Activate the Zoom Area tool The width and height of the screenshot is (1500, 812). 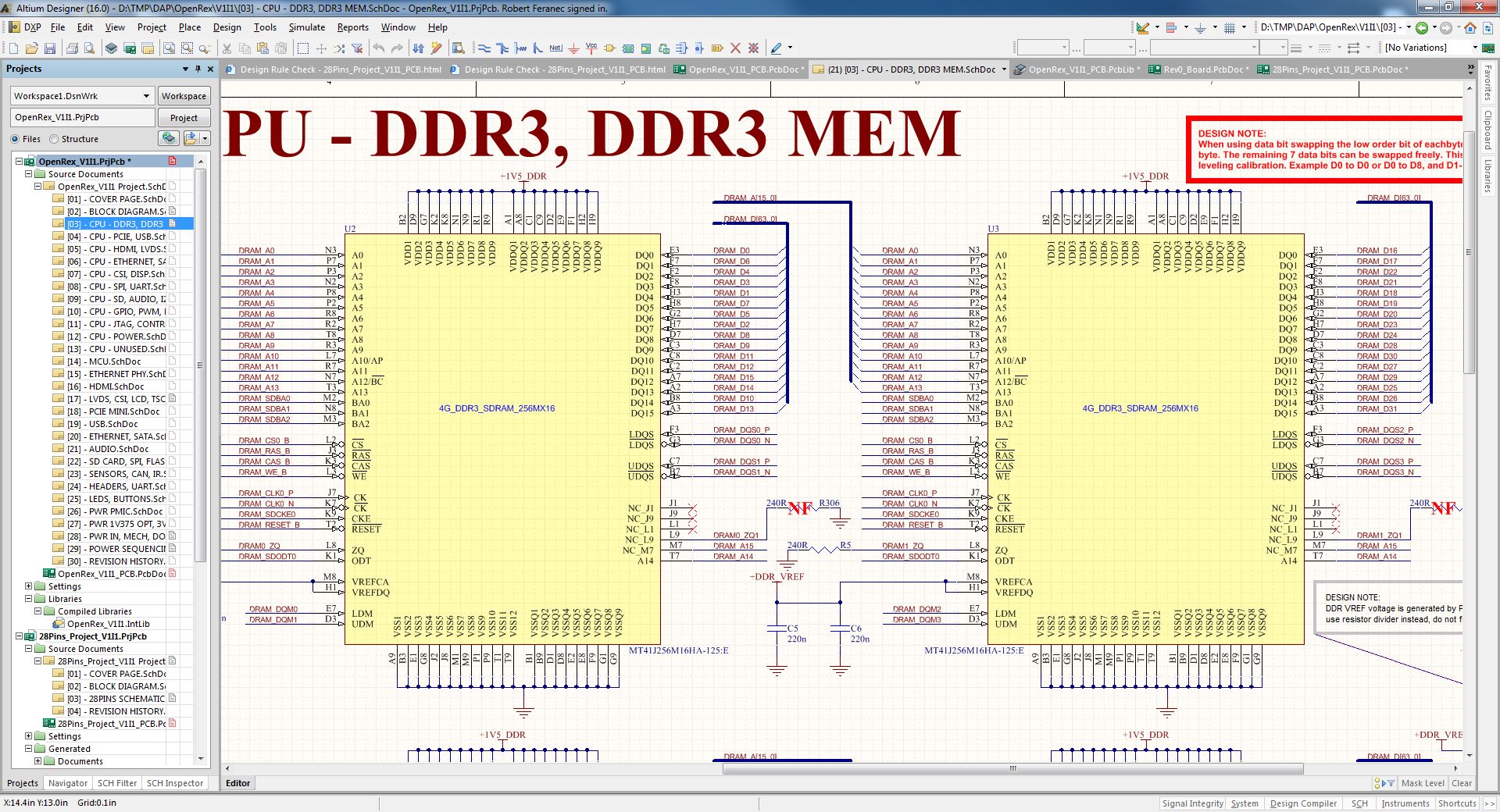[187, 48]
